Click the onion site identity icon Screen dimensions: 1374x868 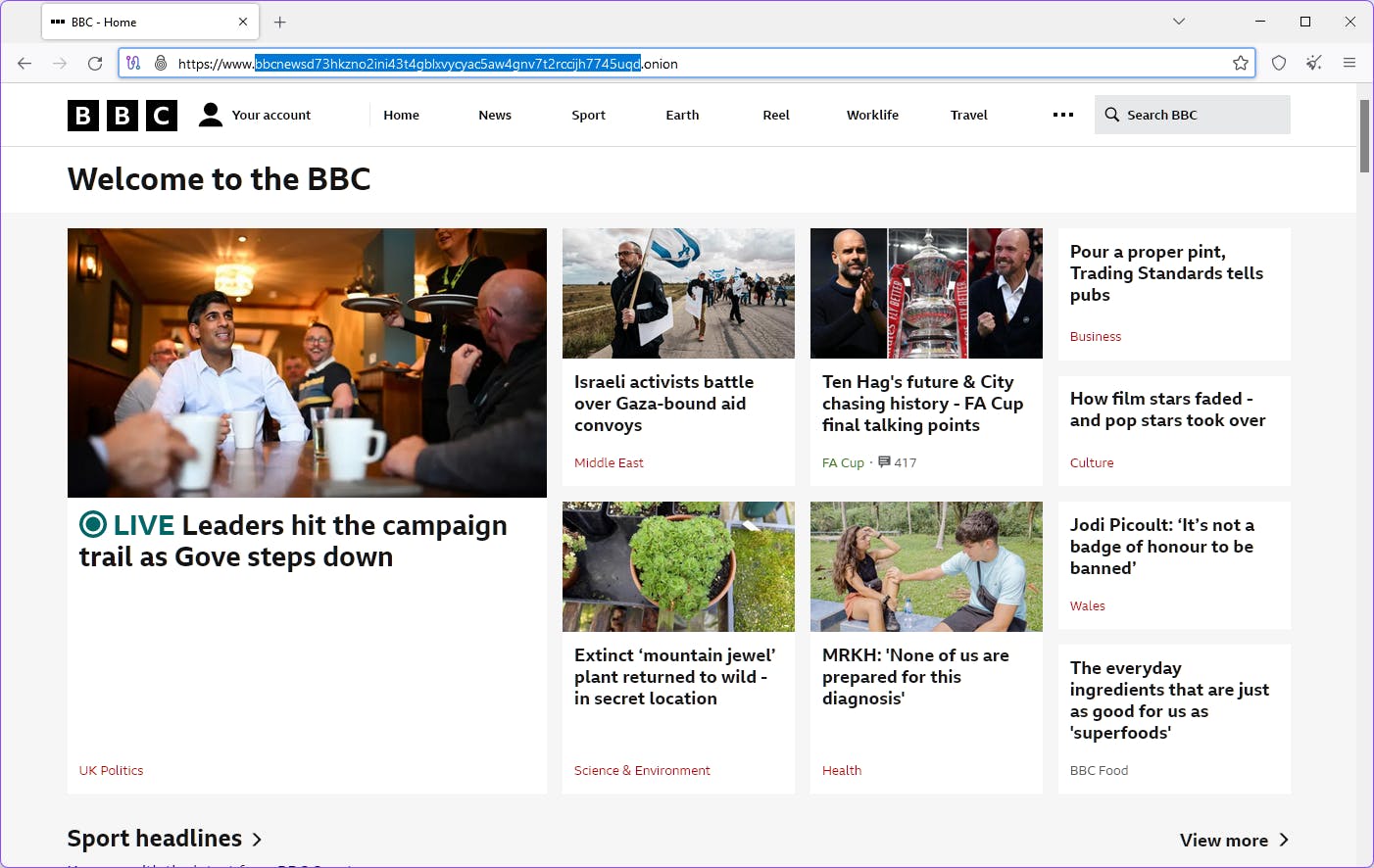[161, 64]
